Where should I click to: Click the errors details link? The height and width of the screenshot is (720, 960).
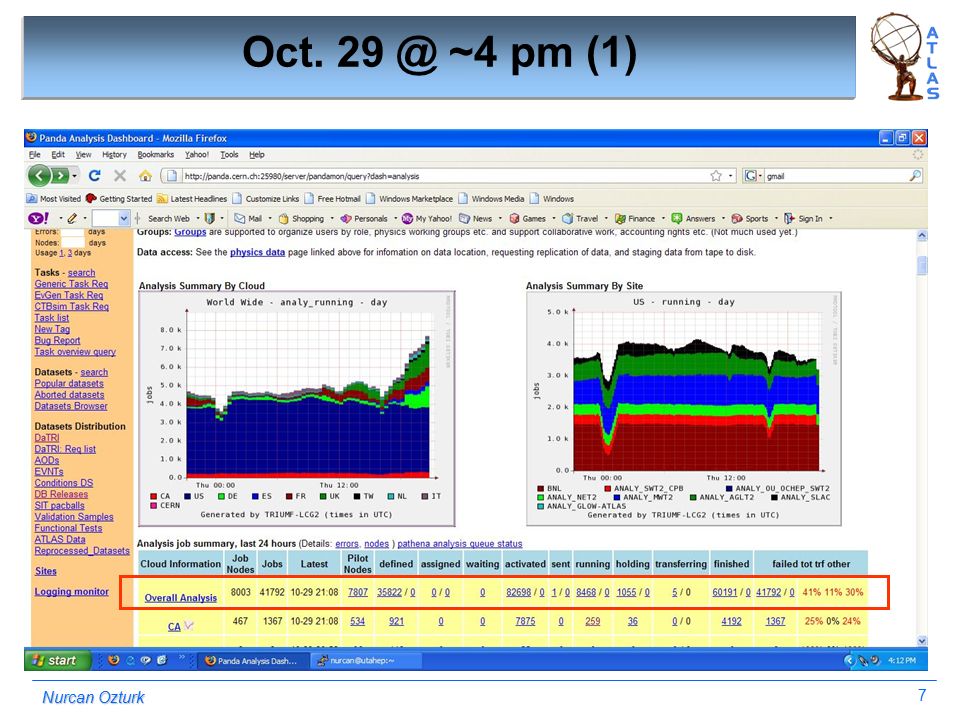pyautogui.click(x=347, y=544)
